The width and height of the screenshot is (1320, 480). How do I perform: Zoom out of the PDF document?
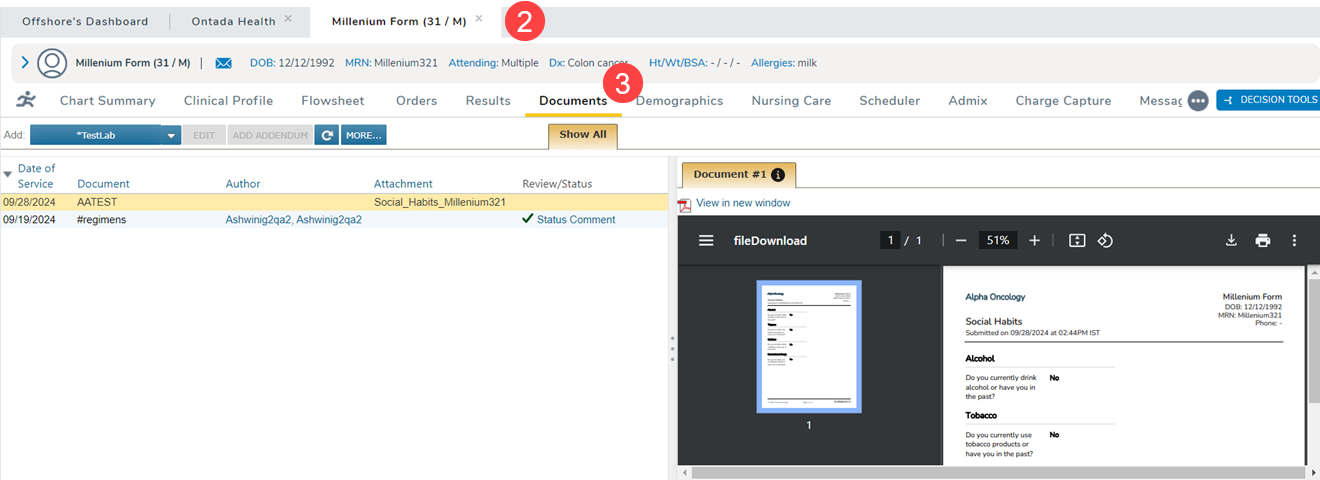tap(960, 241)
